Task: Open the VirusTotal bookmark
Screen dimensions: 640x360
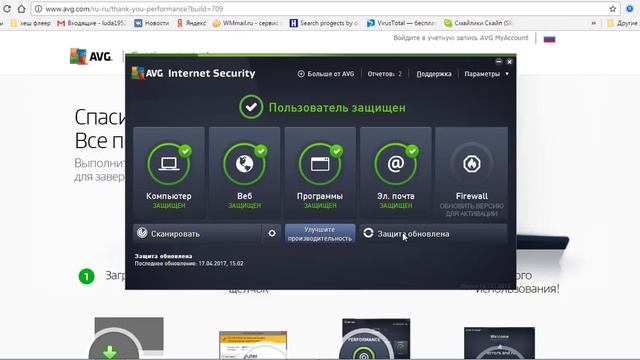Action: click(x=401, y=23)
